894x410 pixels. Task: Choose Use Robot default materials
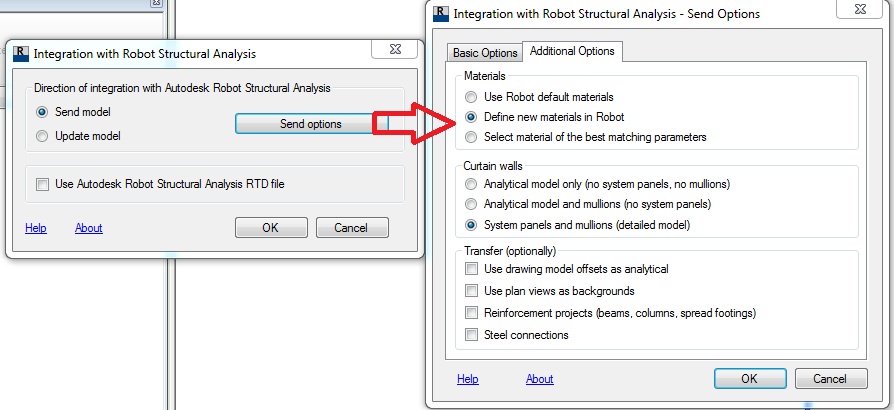point(471,97)
